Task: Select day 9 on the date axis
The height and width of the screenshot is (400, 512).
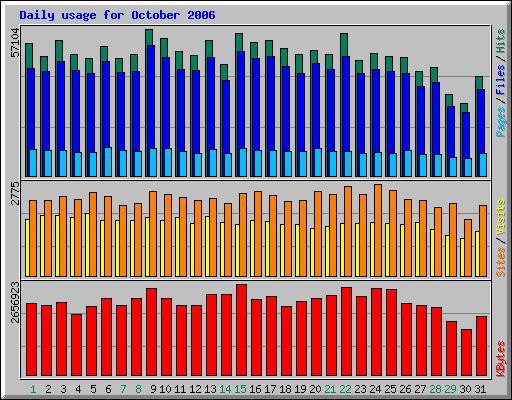Action: coord(153,389)
